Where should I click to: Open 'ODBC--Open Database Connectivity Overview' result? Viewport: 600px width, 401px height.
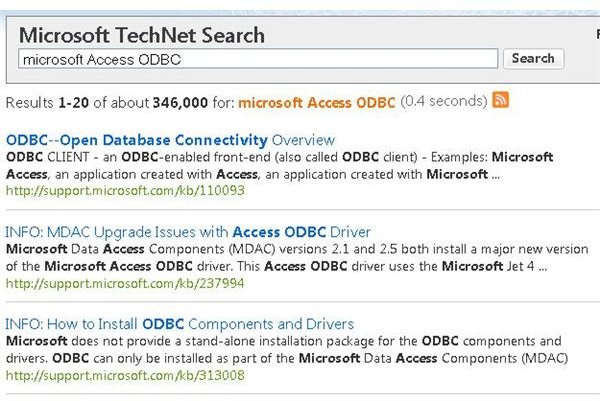(170, 140)
